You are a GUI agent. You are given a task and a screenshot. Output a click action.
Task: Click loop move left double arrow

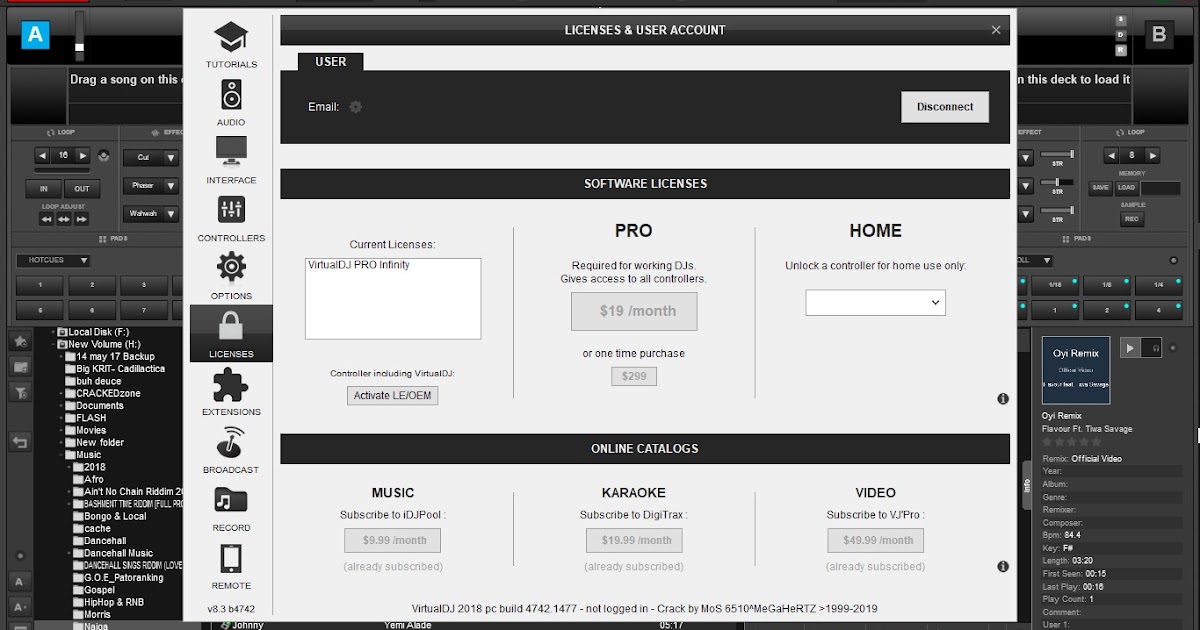47,219
